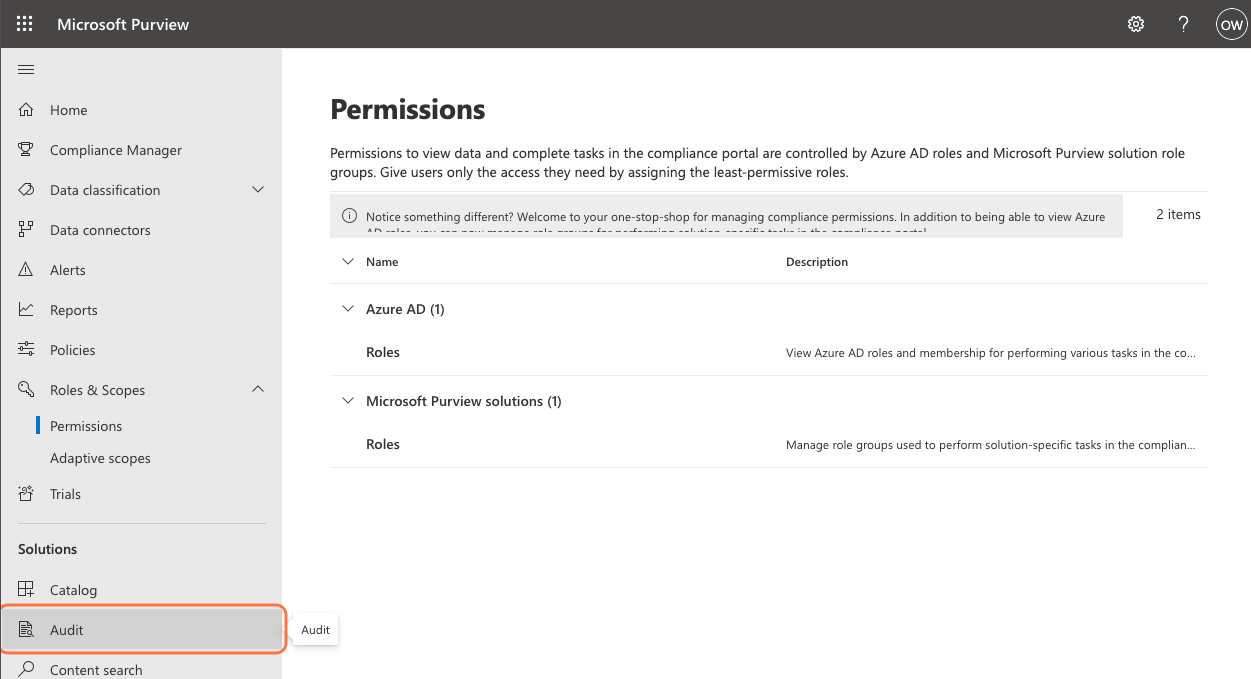
Task: Click the Reports chart icon
Action: (x=27, y=310)
